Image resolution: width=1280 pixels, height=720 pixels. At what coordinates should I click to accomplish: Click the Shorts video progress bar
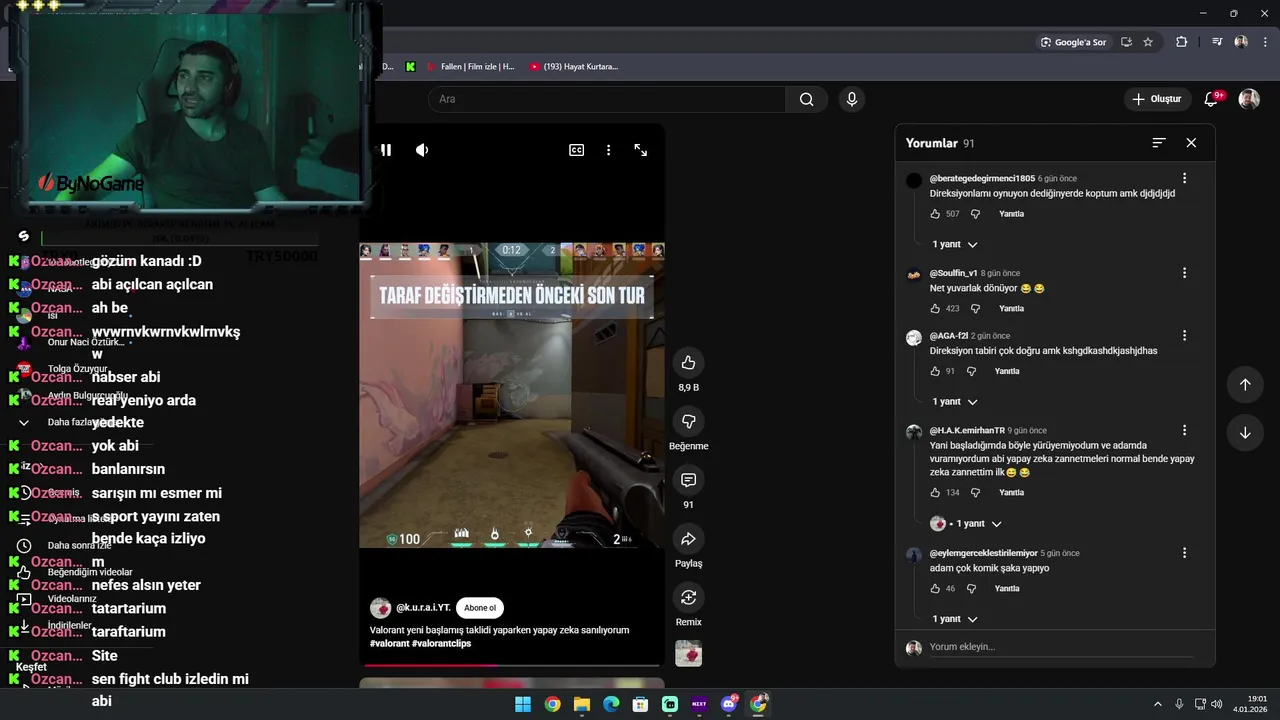(x=512, y=664)
